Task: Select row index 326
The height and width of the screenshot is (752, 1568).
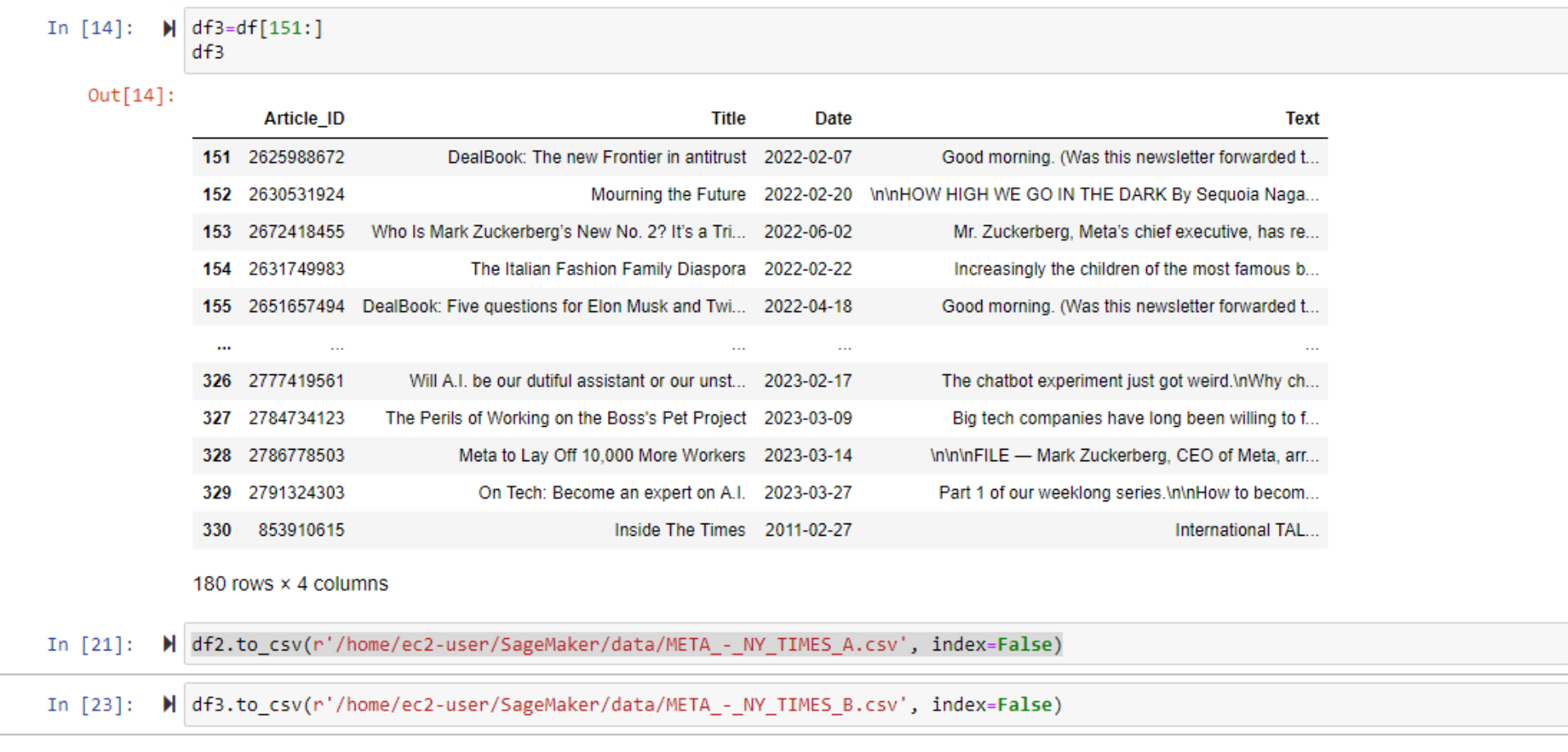Action: (x=217, y=381)
